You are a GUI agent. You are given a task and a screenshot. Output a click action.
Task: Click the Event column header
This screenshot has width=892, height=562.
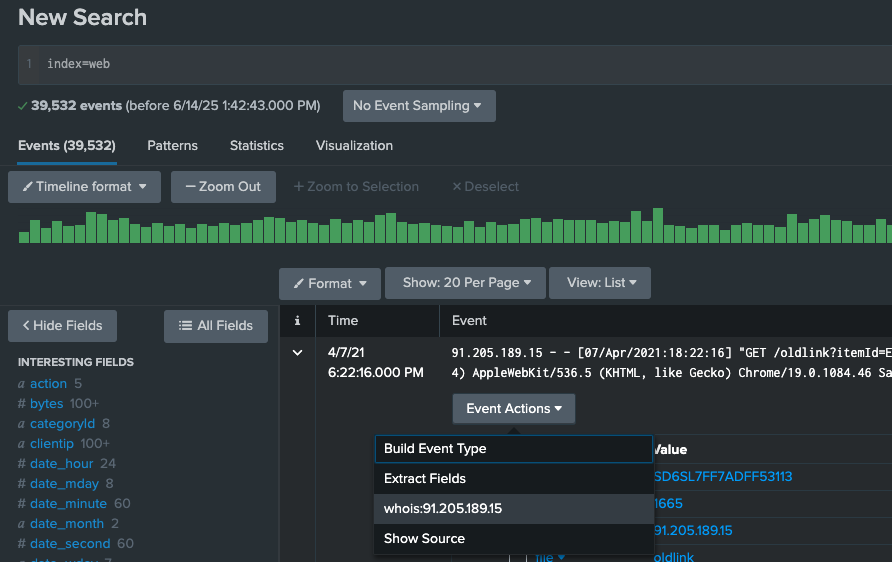point(469,321)
